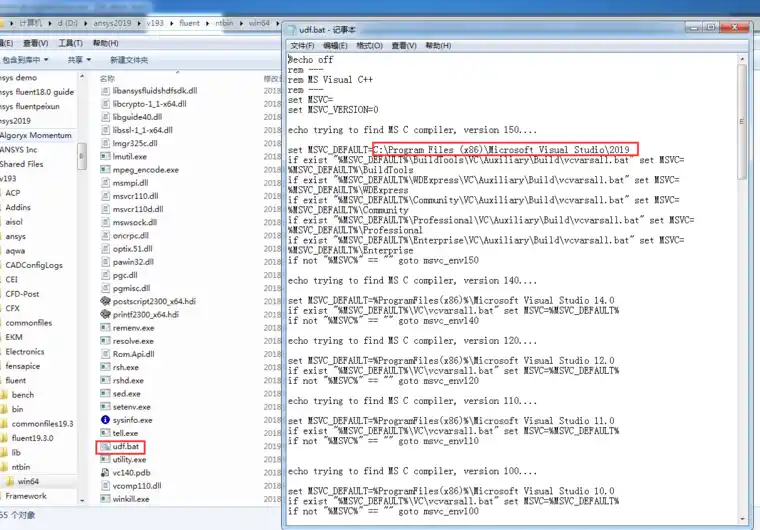760x530 pixels.
Task: Select fluent19.3.0 folder in navigation tree
Action: tap(32, 438)
